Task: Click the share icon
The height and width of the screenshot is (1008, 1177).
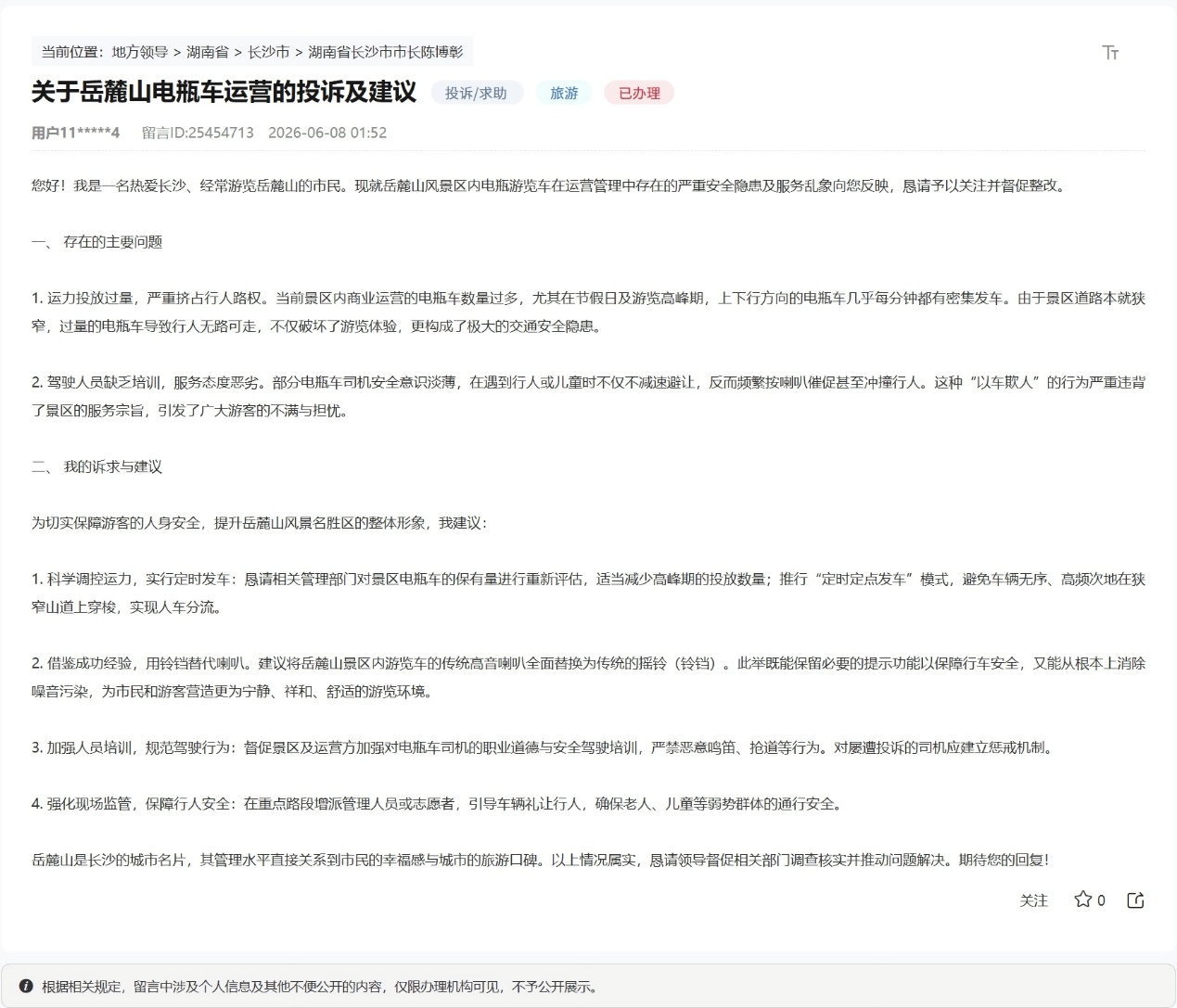Action: [1135, 900]
